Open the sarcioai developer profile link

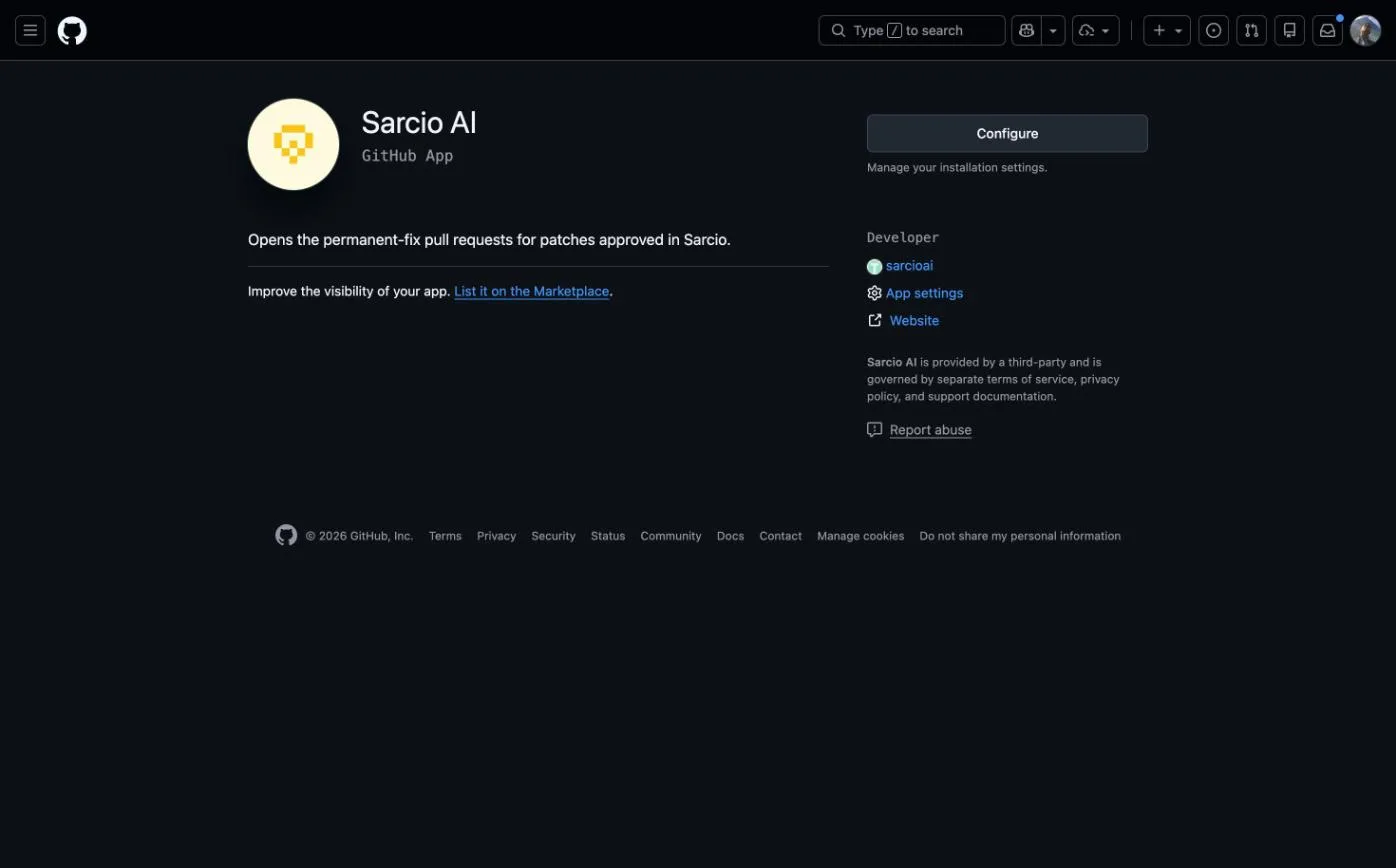pyautogui.click(x=909, y=265)
